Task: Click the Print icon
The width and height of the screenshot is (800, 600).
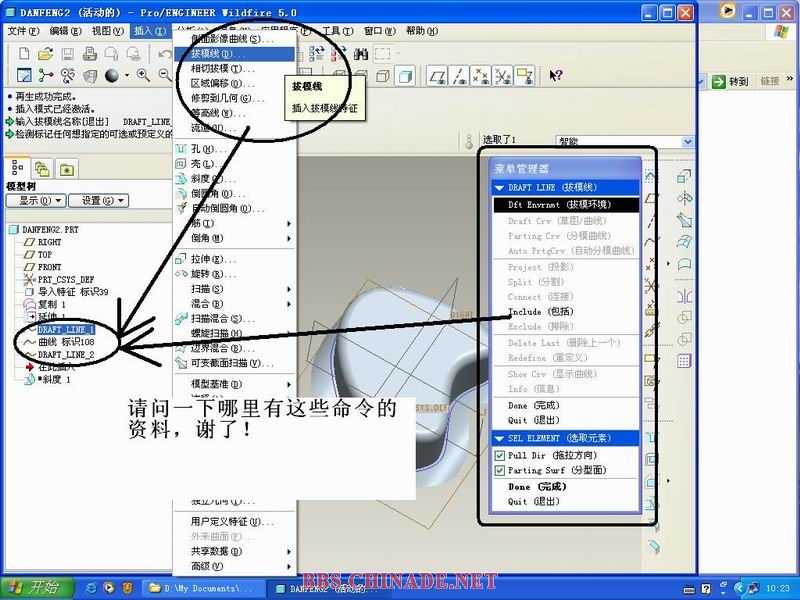Action: click(x=89, y=54)
